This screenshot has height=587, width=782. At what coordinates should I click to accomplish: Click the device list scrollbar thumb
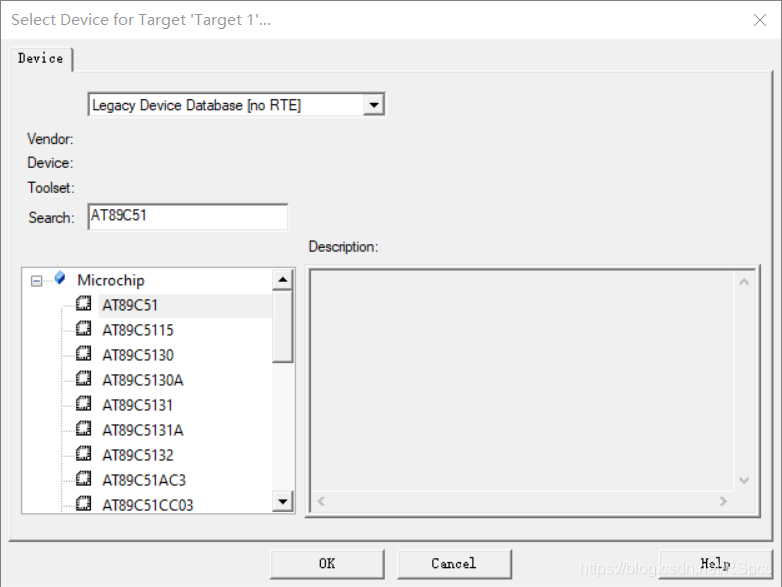[283, 327]
